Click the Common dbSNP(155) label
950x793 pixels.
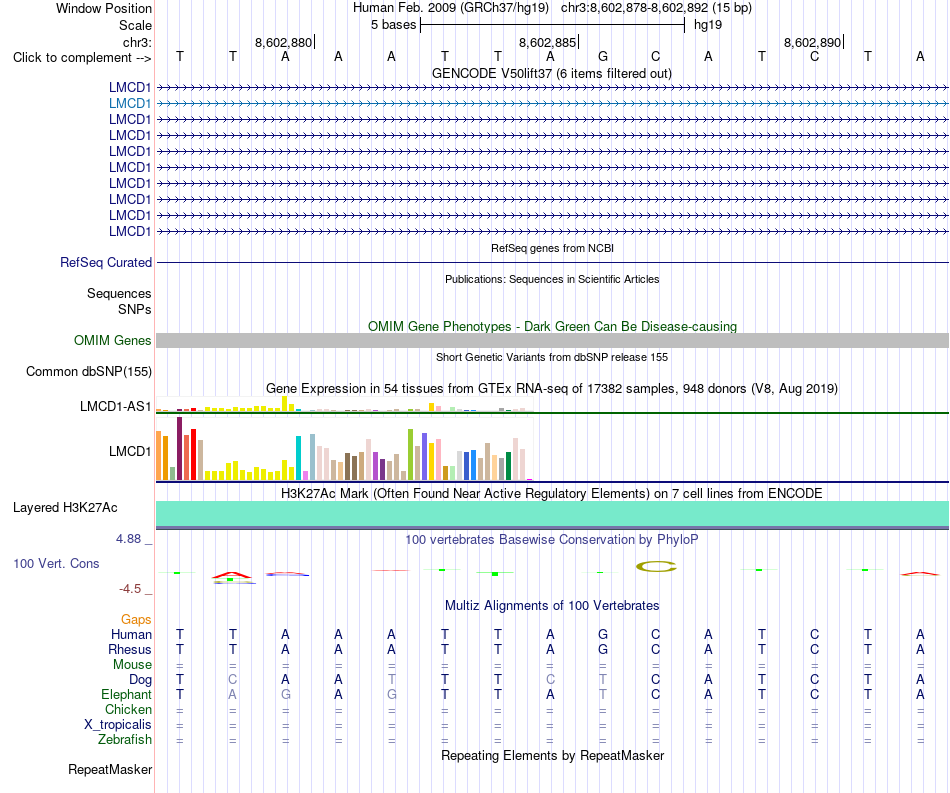pyautogui.click(x=88, y=371)
